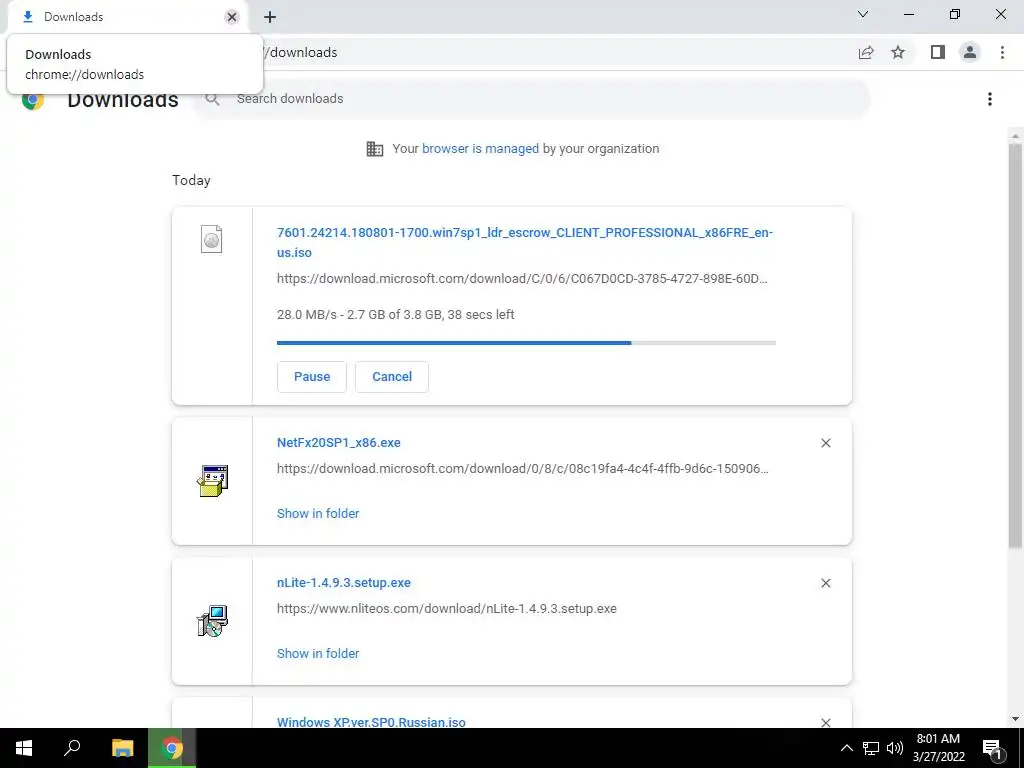Click the managed organization building icon
The width and height of the screenshot is (1024, 768).
click(x=375, y=149)
